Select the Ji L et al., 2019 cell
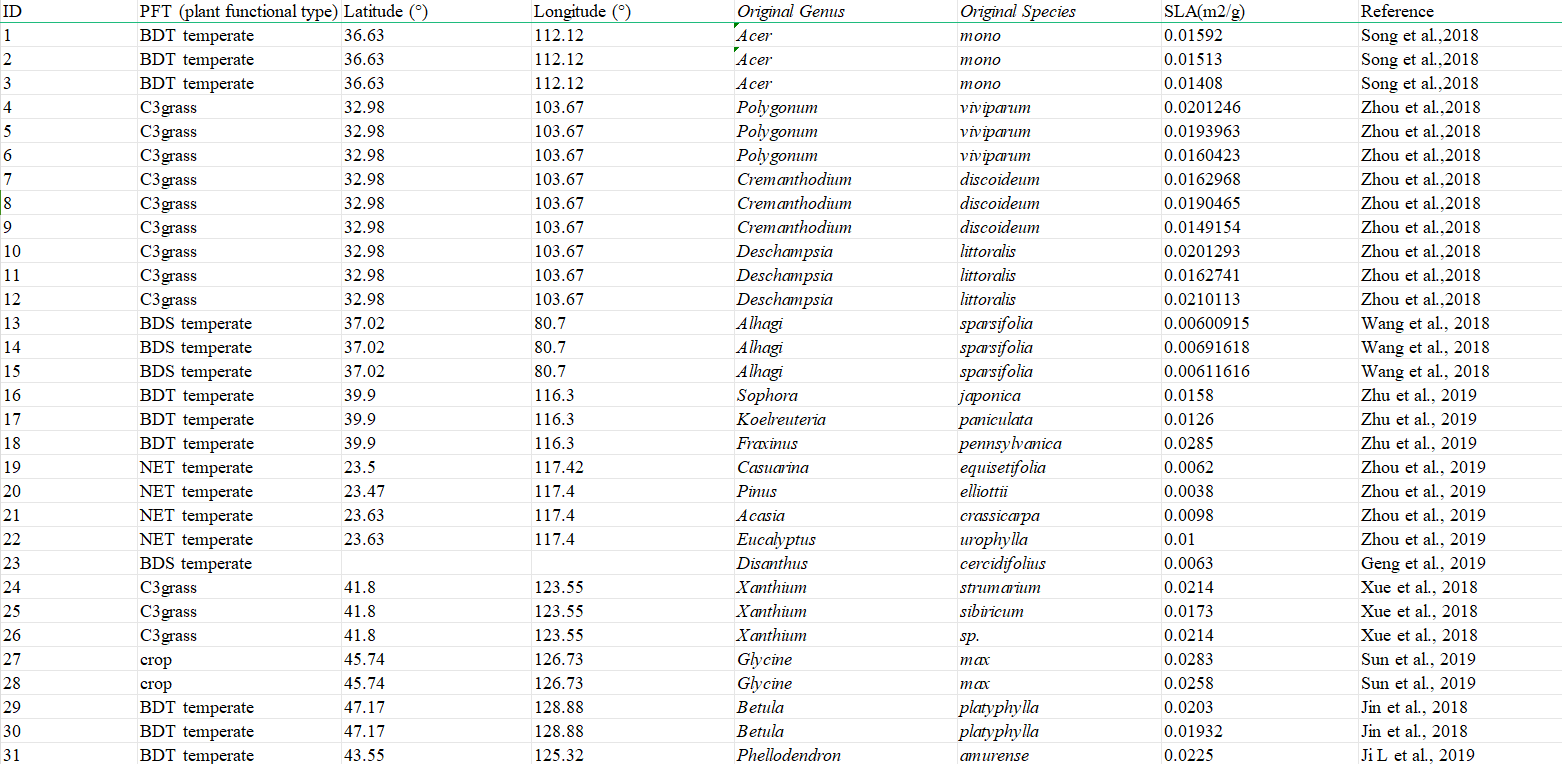This screenshot has height=764, width=1562. coord(1417,756)
